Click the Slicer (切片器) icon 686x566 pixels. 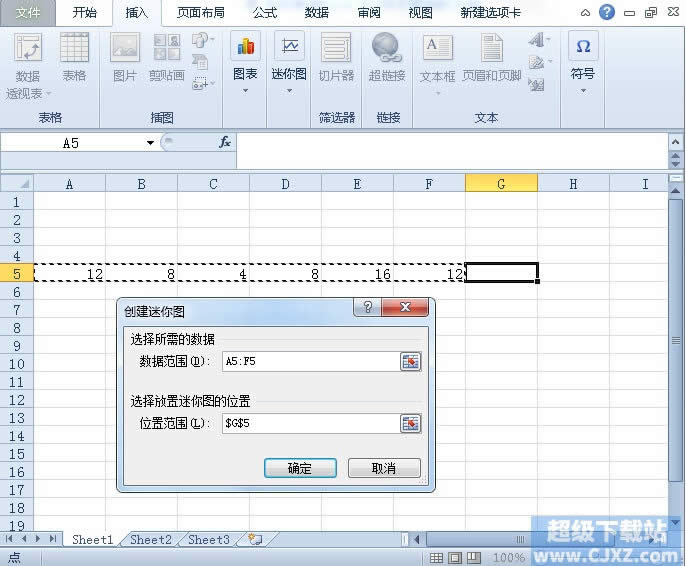click(336, 57)
